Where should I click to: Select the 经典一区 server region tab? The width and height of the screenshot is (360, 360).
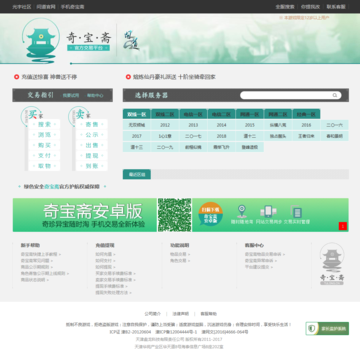point(306,114)
